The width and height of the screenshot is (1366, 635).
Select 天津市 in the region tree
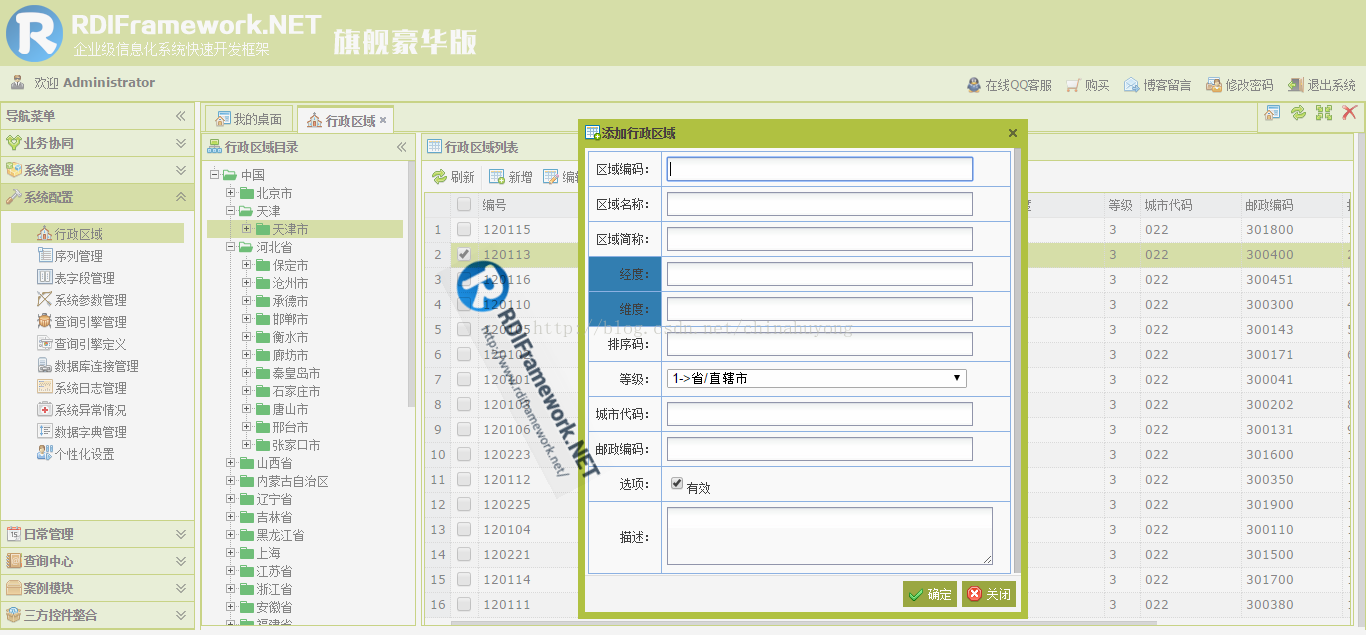click(290, 229)
